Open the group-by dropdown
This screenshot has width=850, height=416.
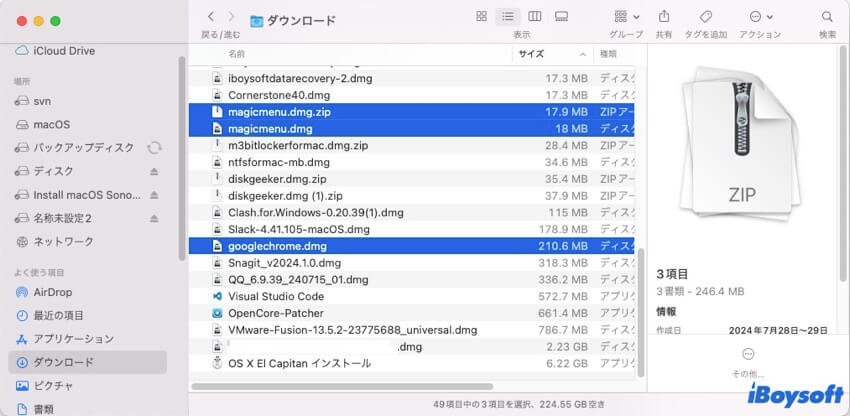coord(626,17)
